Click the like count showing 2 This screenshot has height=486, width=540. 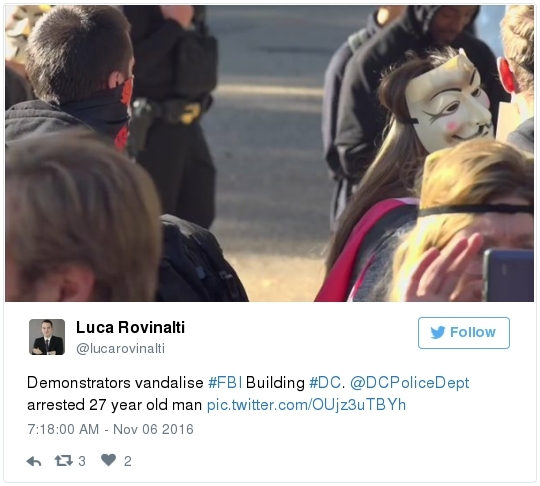(128, 461)
